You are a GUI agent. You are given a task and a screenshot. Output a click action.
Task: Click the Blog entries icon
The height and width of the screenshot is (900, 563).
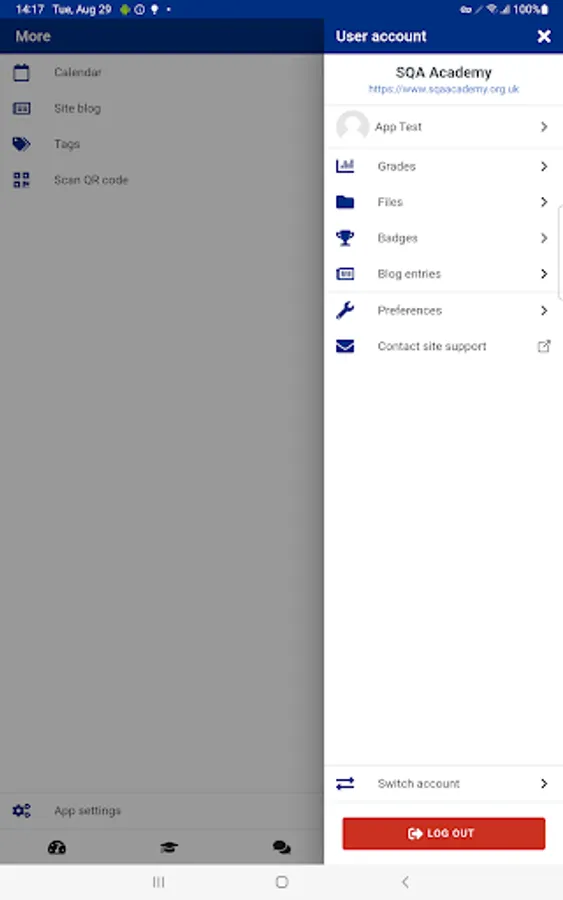[x=345, y=274]
